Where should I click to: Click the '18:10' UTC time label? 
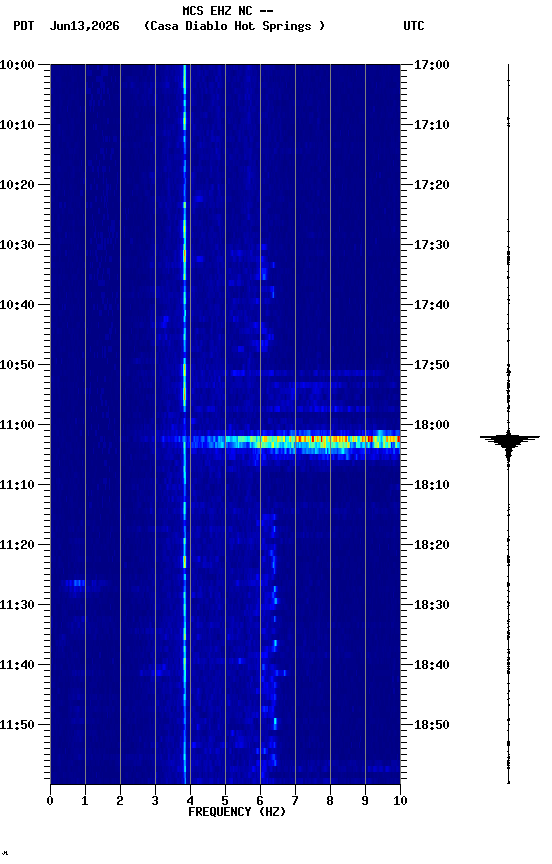coord(432,485)
